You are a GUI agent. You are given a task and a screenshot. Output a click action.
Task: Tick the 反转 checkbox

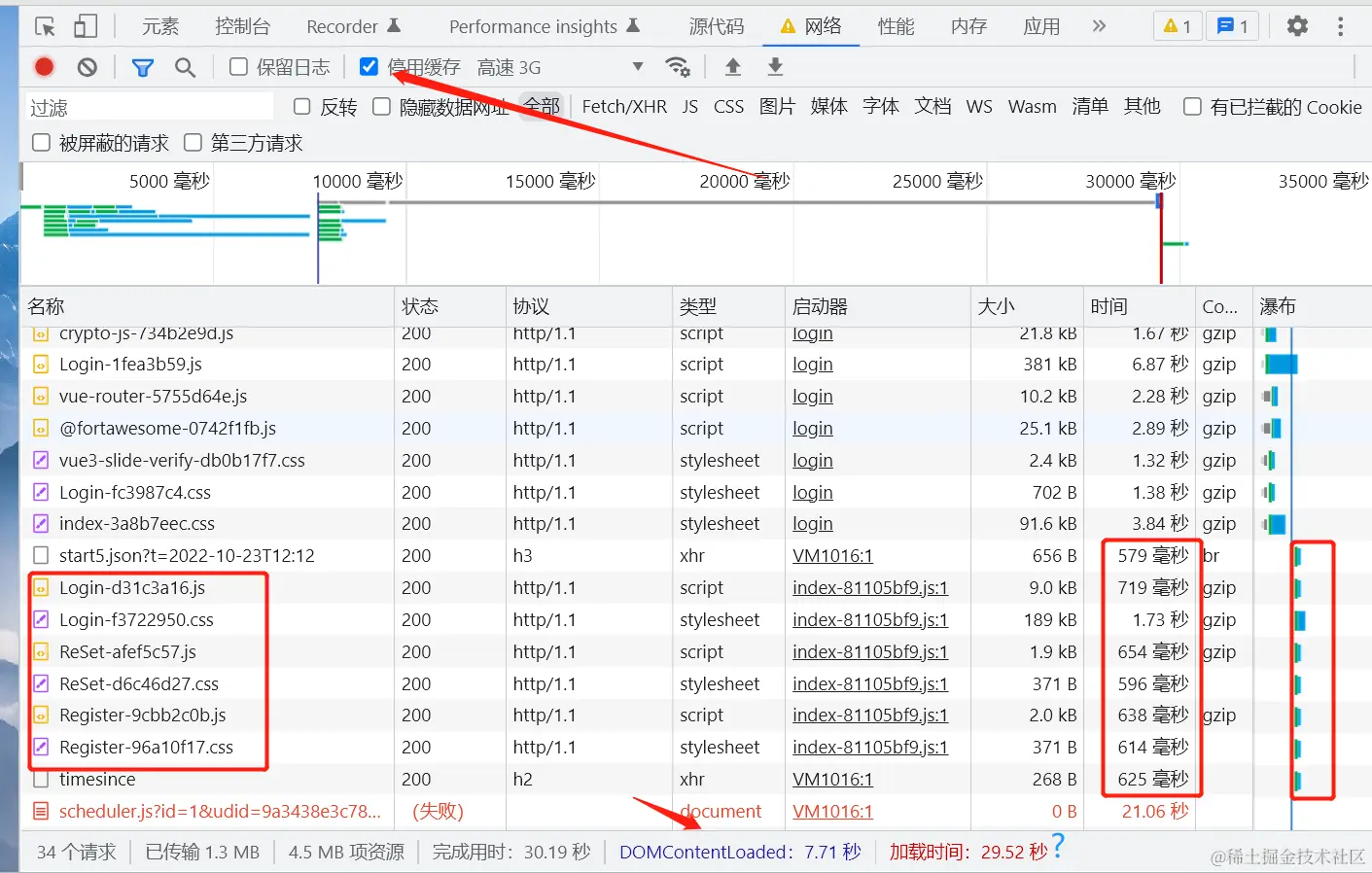pyautogui.click(x=302, y=107)
